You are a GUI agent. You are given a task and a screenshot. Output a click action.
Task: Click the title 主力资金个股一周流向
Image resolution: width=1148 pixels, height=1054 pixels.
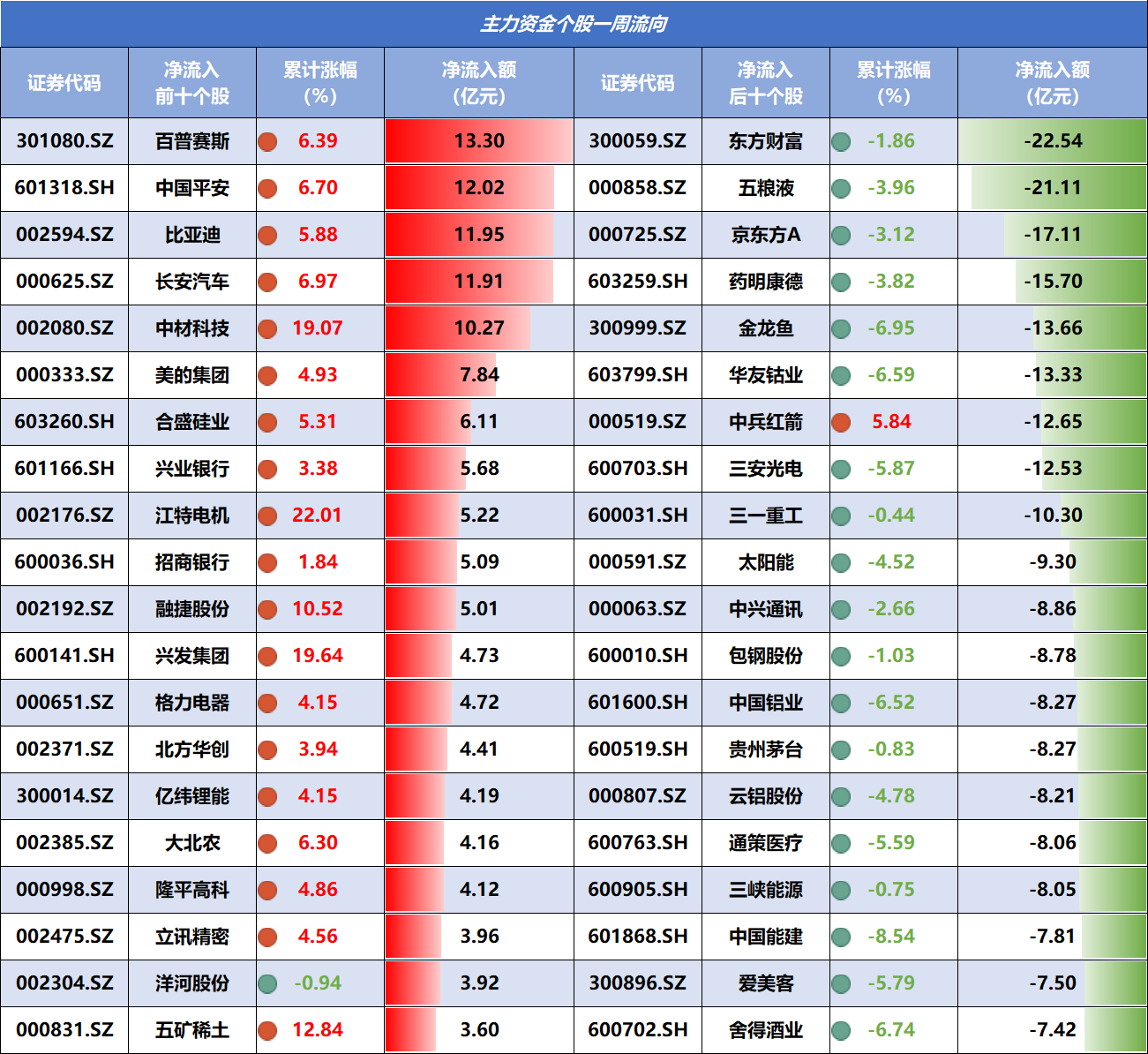(574, 24)
